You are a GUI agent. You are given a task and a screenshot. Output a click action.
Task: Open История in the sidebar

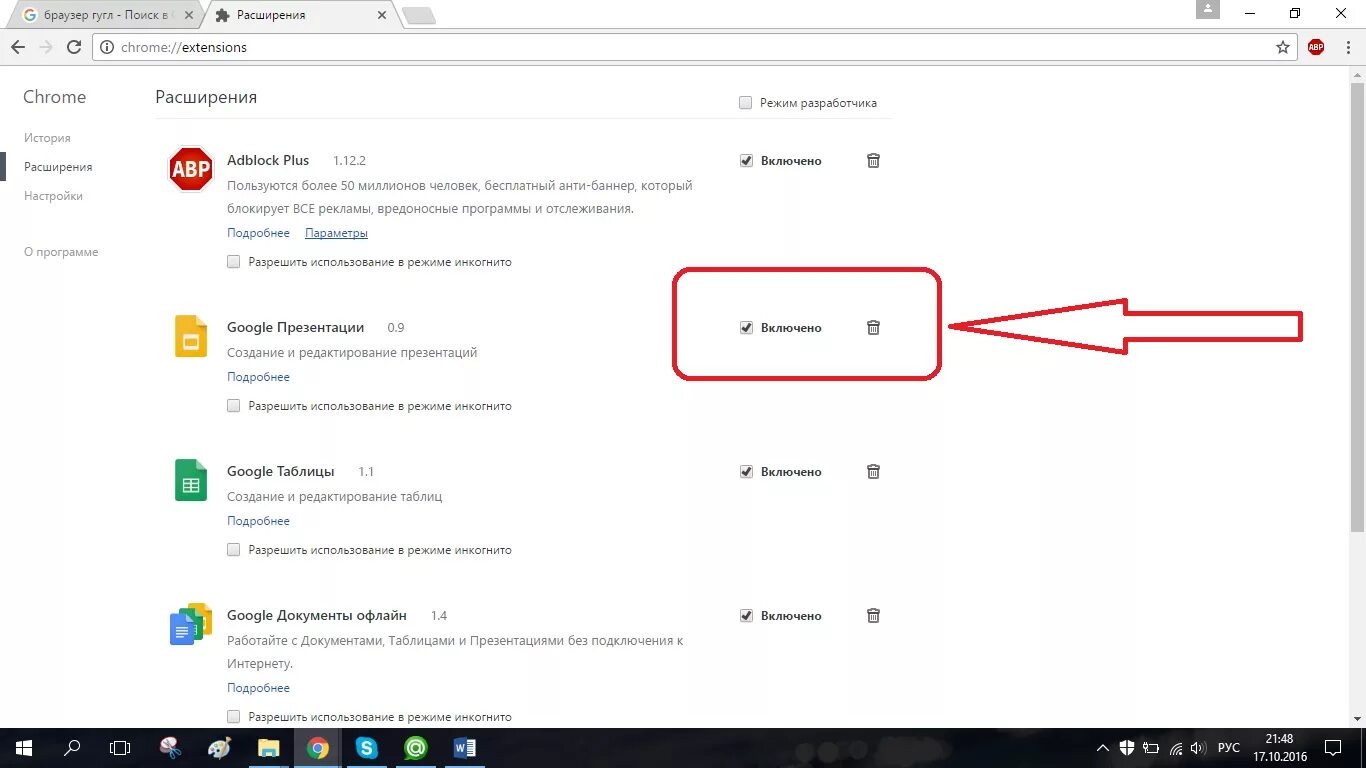point(47,138)
